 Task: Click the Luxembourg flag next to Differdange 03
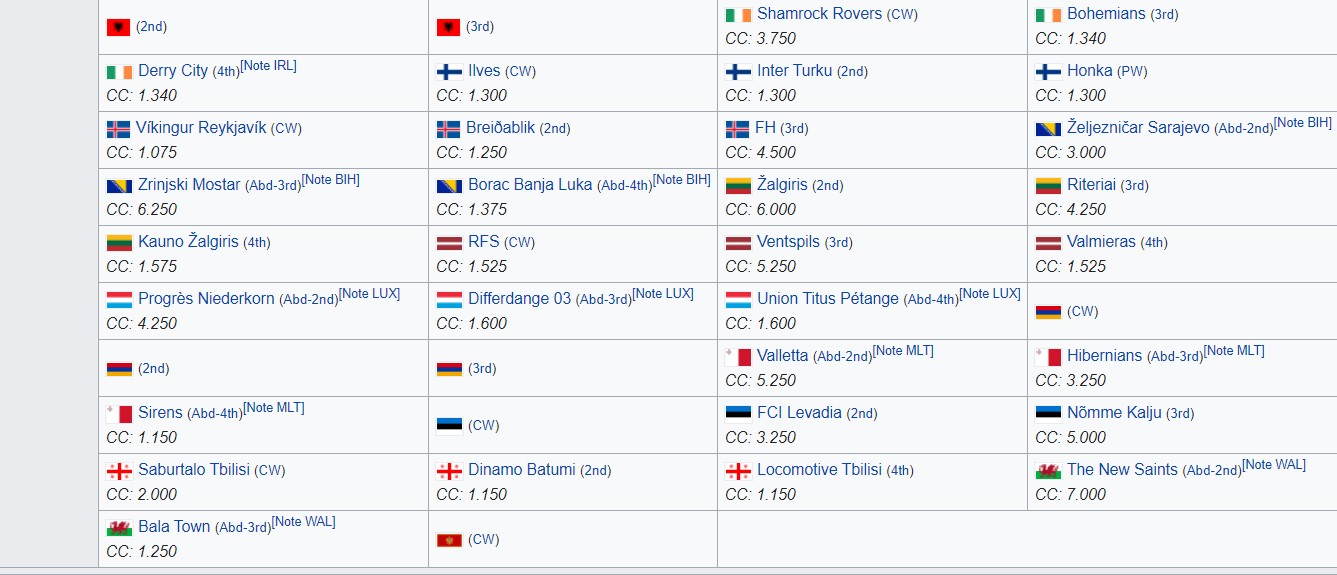pyautogui.click(x=449, y=300)
